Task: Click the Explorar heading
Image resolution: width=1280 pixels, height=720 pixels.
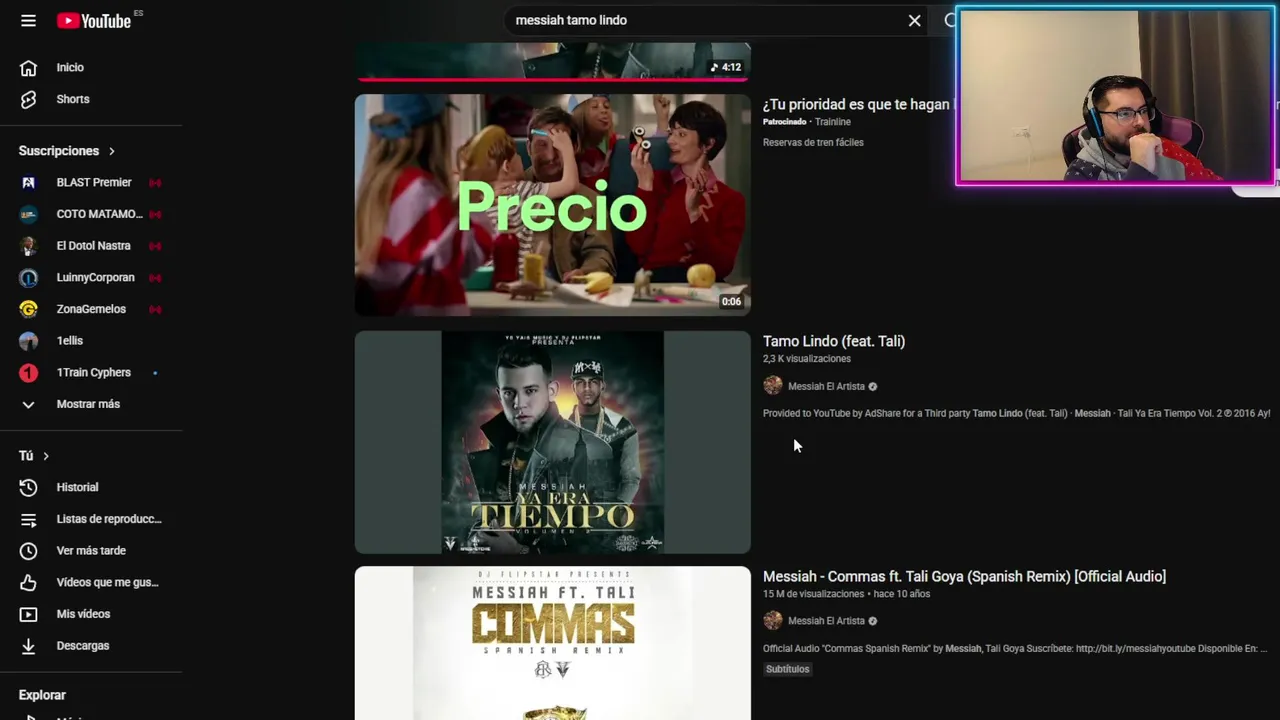Action: click(42, 695)
